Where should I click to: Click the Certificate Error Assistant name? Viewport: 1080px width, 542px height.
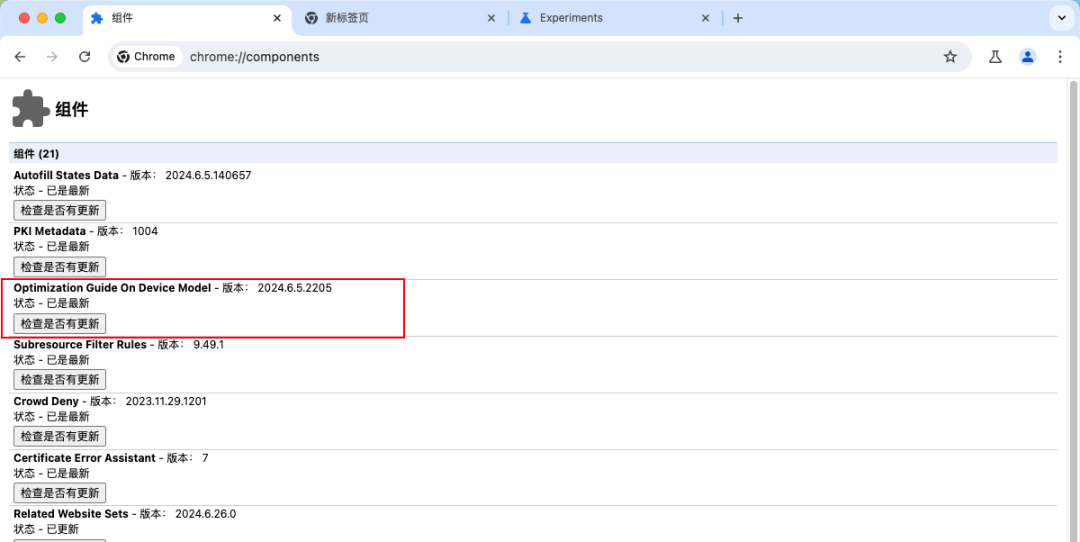tap(85, 457)
